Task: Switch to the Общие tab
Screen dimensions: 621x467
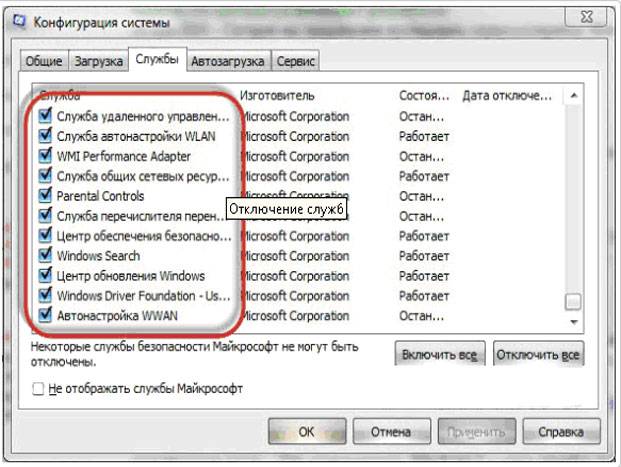Action: pyautogui.click(x=45, y=62)
